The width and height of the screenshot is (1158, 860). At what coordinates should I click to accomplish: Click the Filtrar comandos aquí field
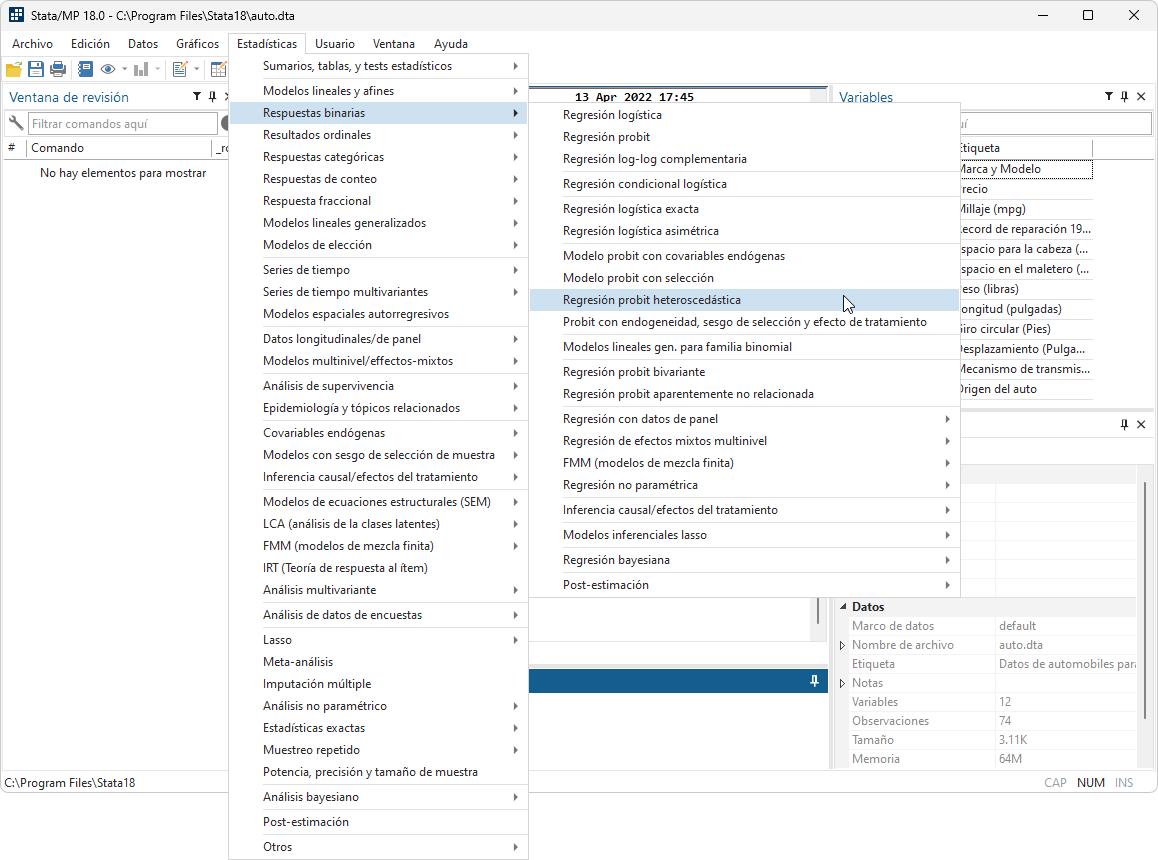click(x=123, y=123)
